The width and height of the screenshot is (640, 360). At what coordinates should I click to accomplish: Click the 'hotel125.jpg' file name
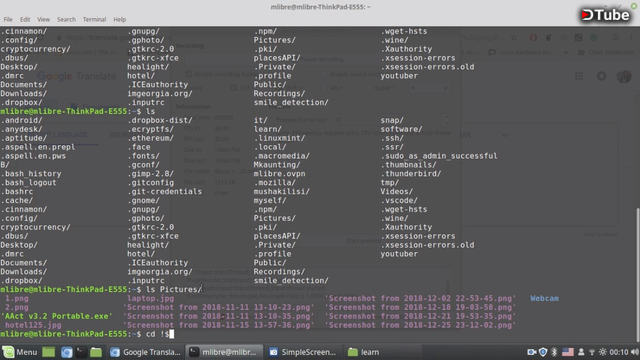33,325
